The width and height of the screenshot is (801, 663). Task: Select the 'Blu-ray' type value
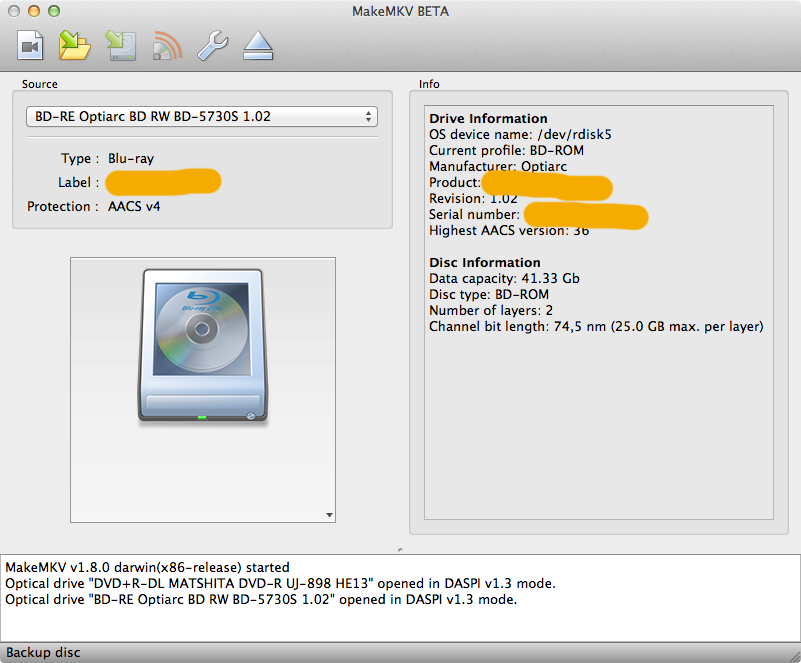pos(131,158)
